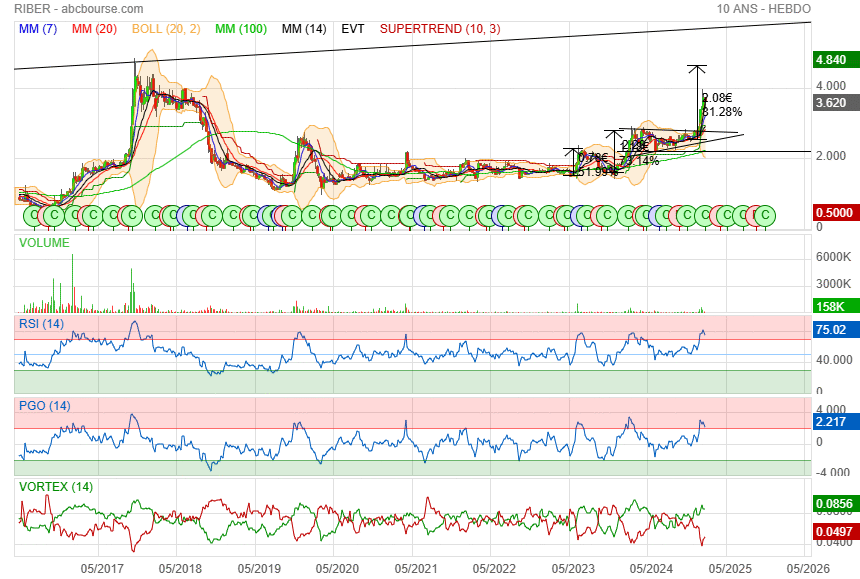Click the 05/2020 date axis label
The image size is (860, 579).
tap(337, 568)
